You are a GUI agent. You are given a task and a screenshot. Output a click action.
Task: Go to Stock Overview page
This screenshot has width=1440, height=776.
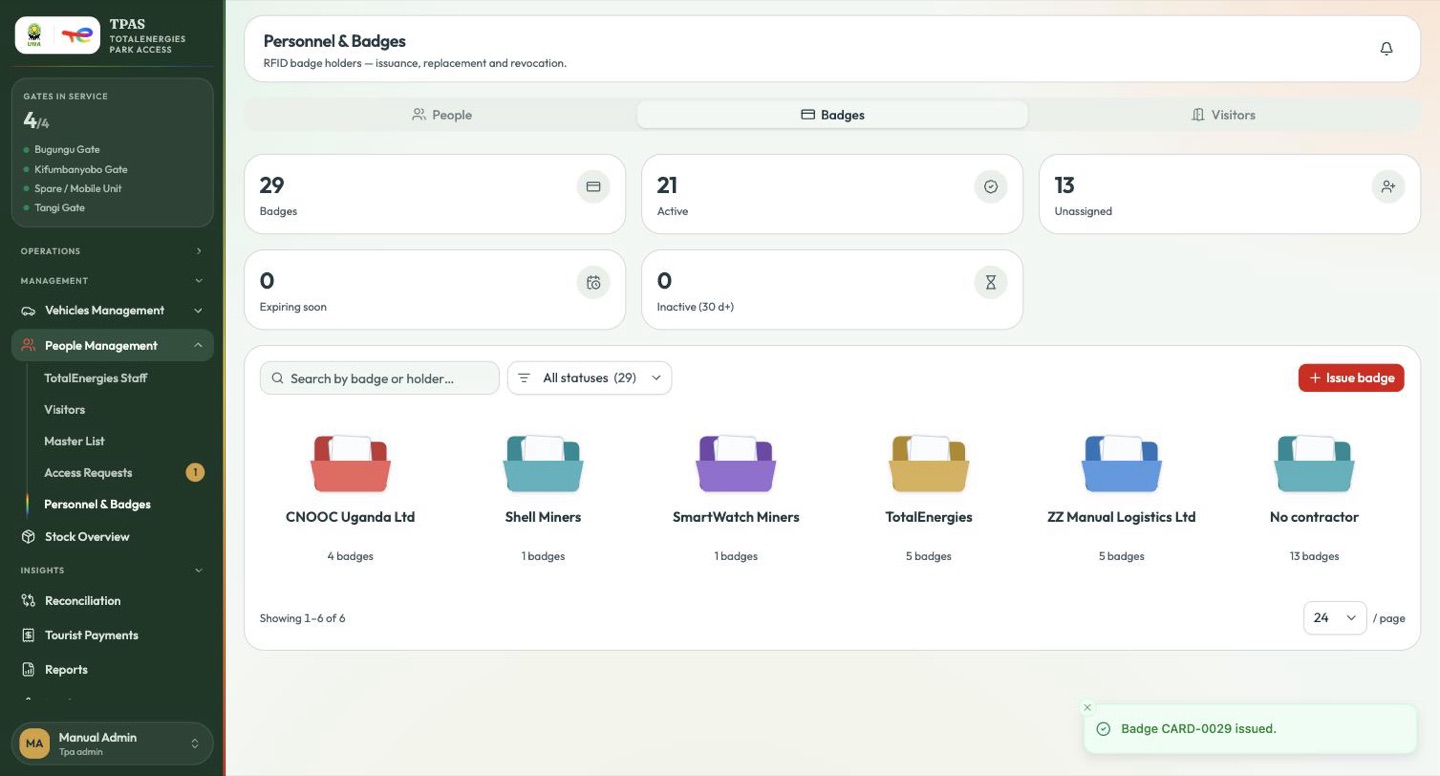pyautogui.click(x=87, y=537)
